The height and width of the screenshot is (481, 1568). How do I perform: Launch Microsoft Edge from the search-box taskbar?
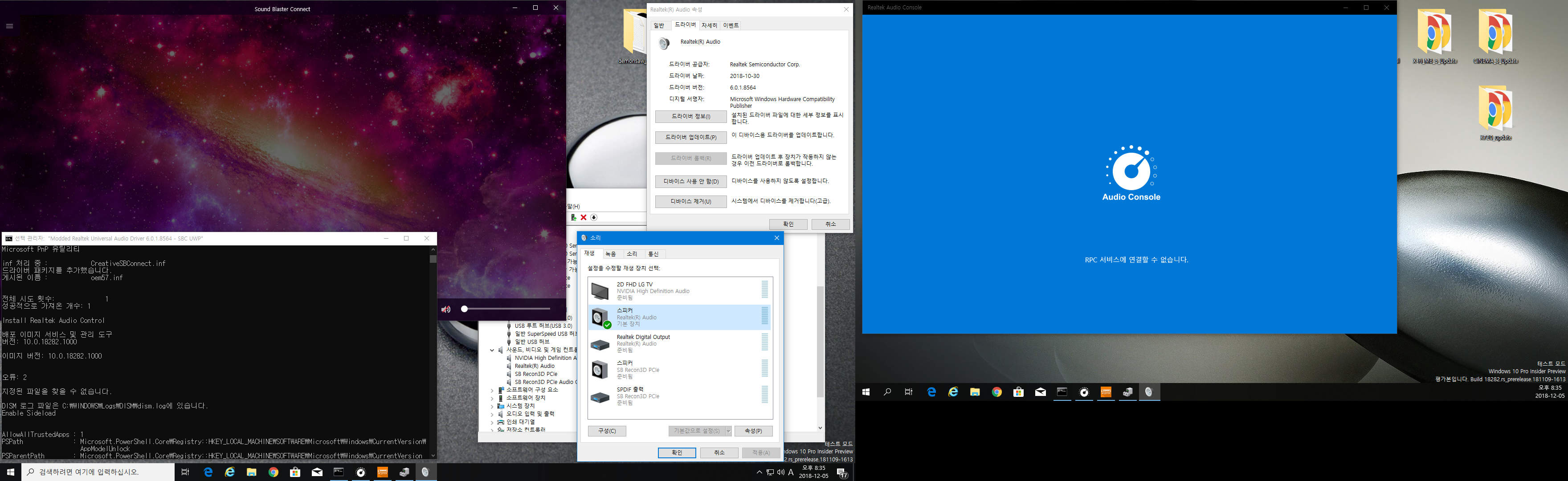[208, 472]
